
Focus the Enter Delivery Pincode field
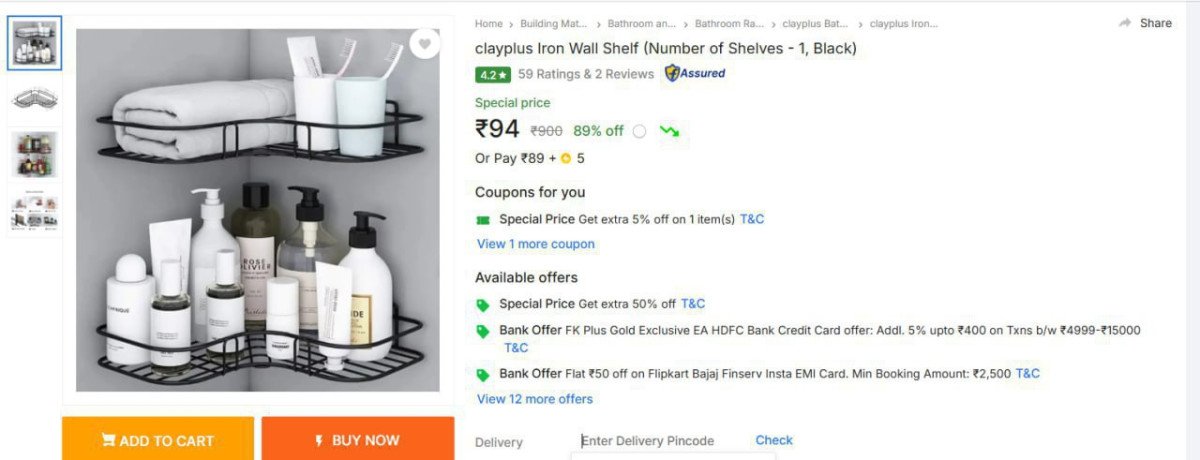coord(660,441)
